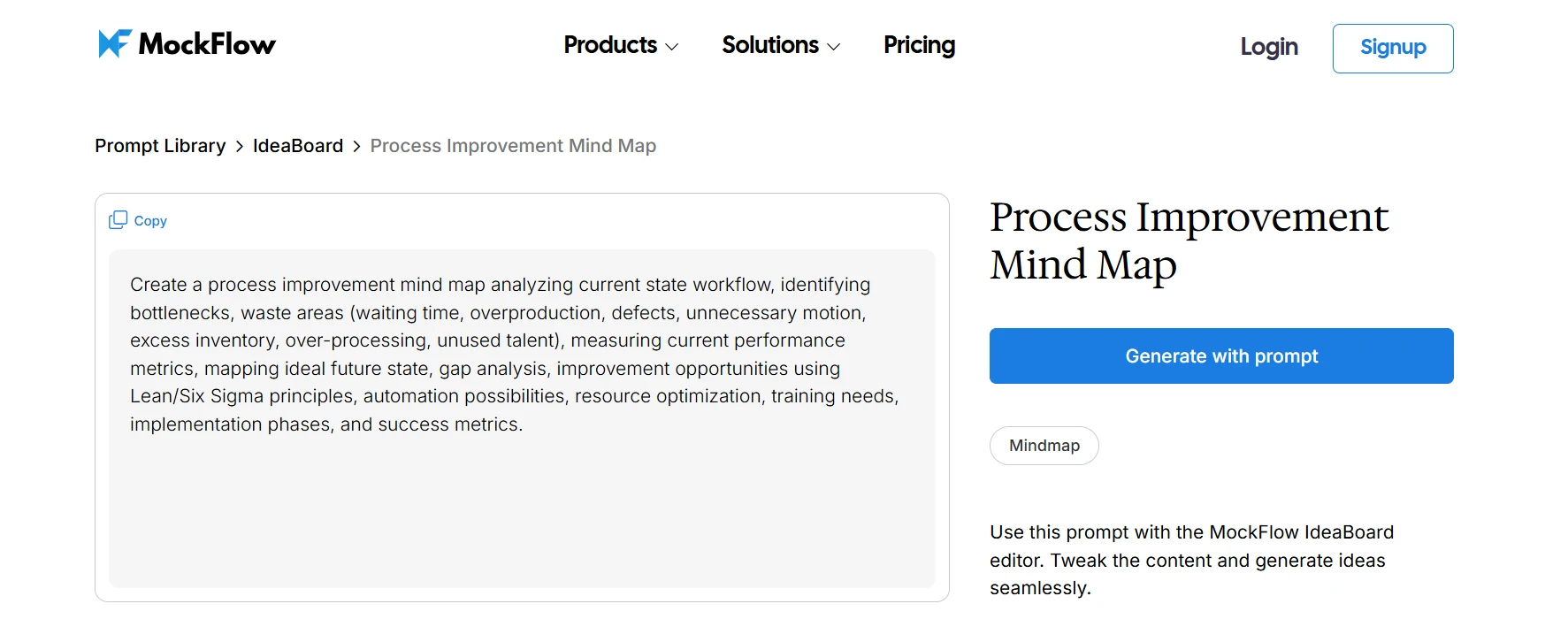Select the Signup button in the header

click(1392, 49)
